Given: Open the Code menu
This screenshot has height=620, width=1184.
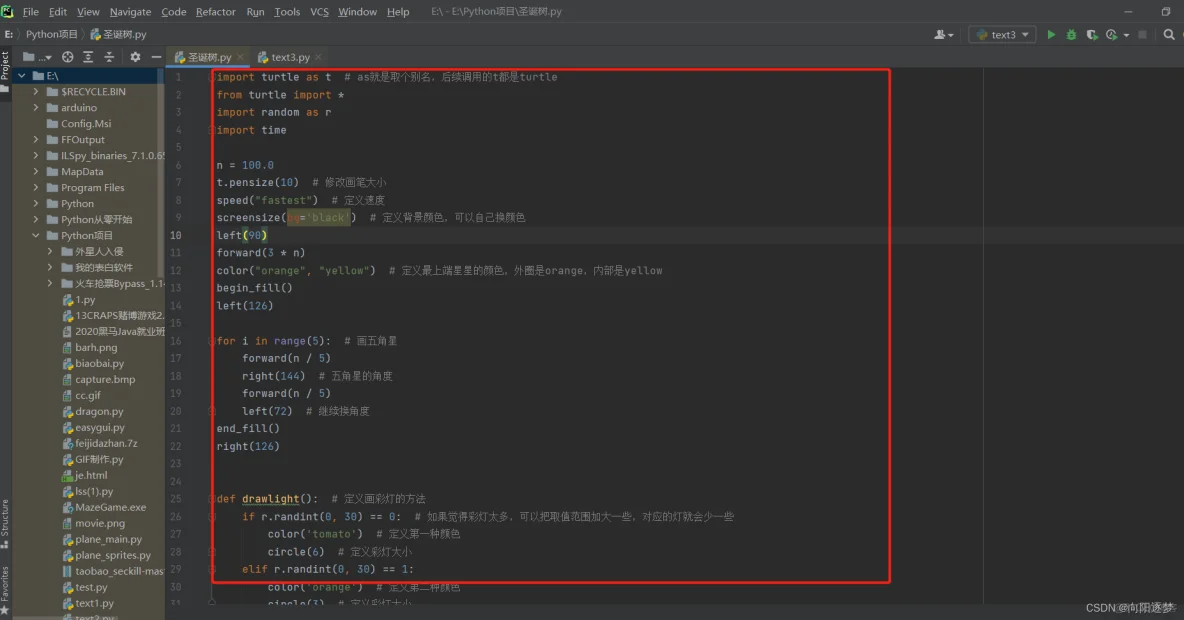Looking at the screenshot, I should pos(174,12).
